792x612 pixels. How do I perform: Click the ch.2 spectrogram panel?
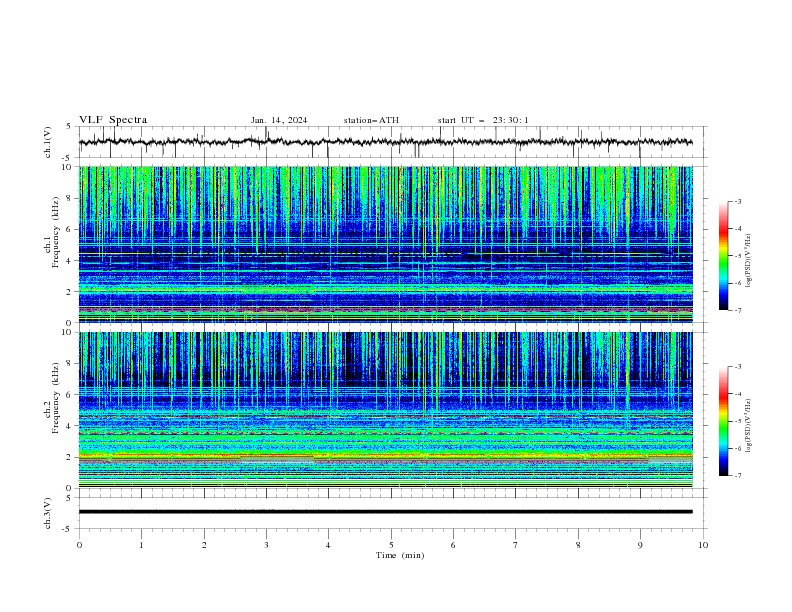(385, 410)
